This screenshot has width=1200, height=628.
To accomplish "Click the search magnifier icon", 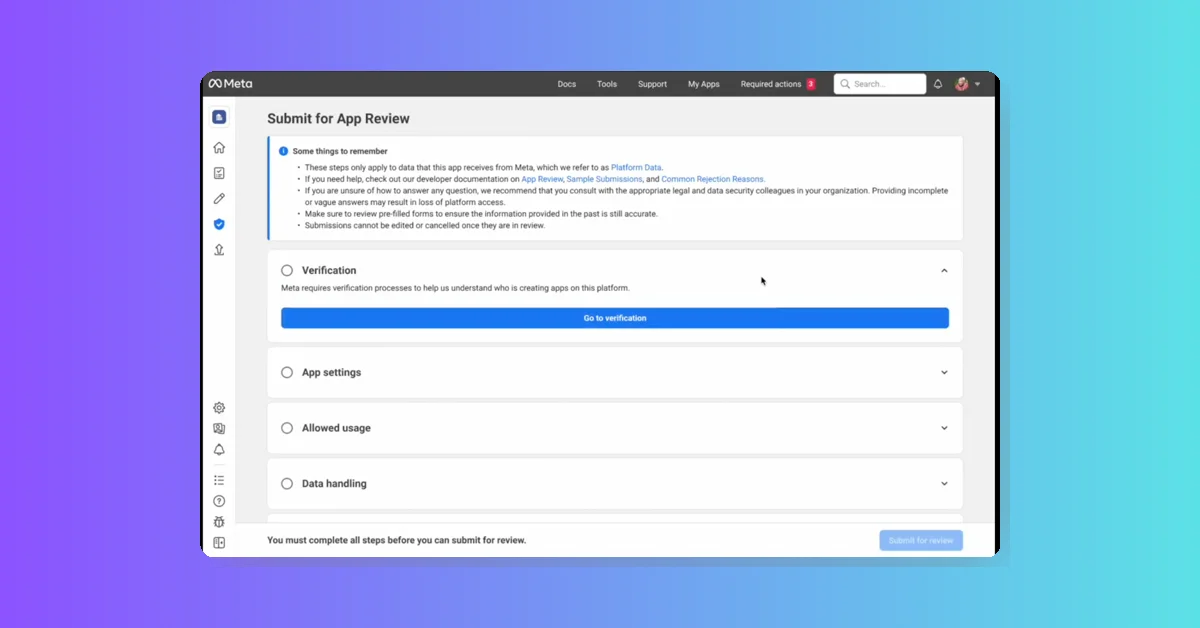I will [846, 84].
